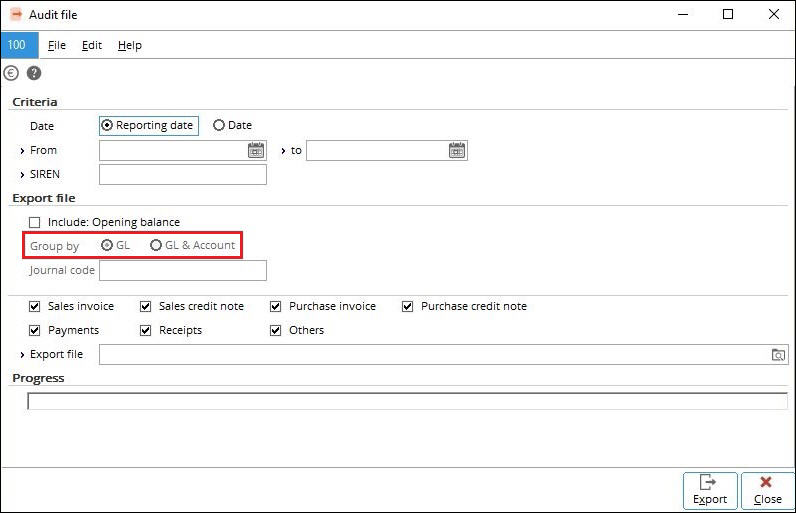The width and height of the screenshot is (796, 513).
Task: Select the Date radio button
Action: [x=219, y=125]
